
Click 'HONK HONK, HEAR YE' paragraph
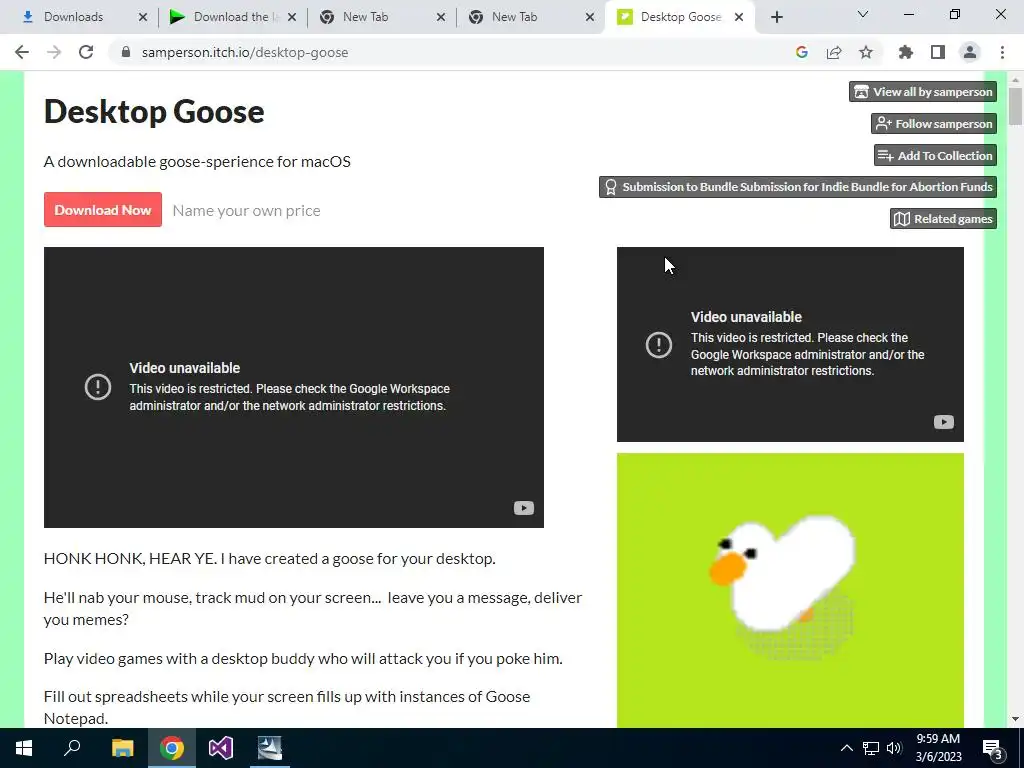pyautogui.click(x=270, y=558)
